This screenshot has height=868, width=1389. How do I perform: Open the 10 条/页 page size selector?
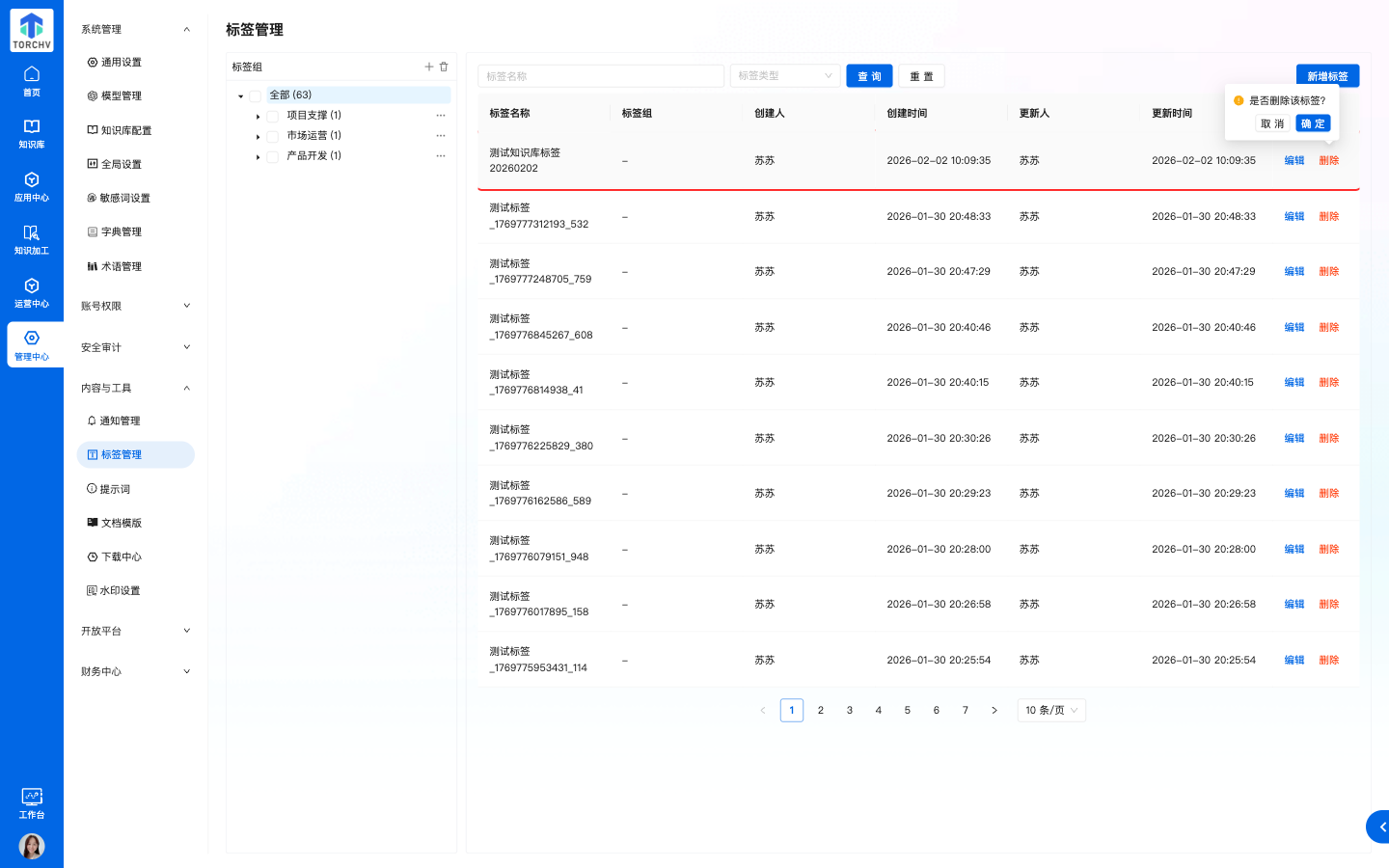tap(1050, 711)
